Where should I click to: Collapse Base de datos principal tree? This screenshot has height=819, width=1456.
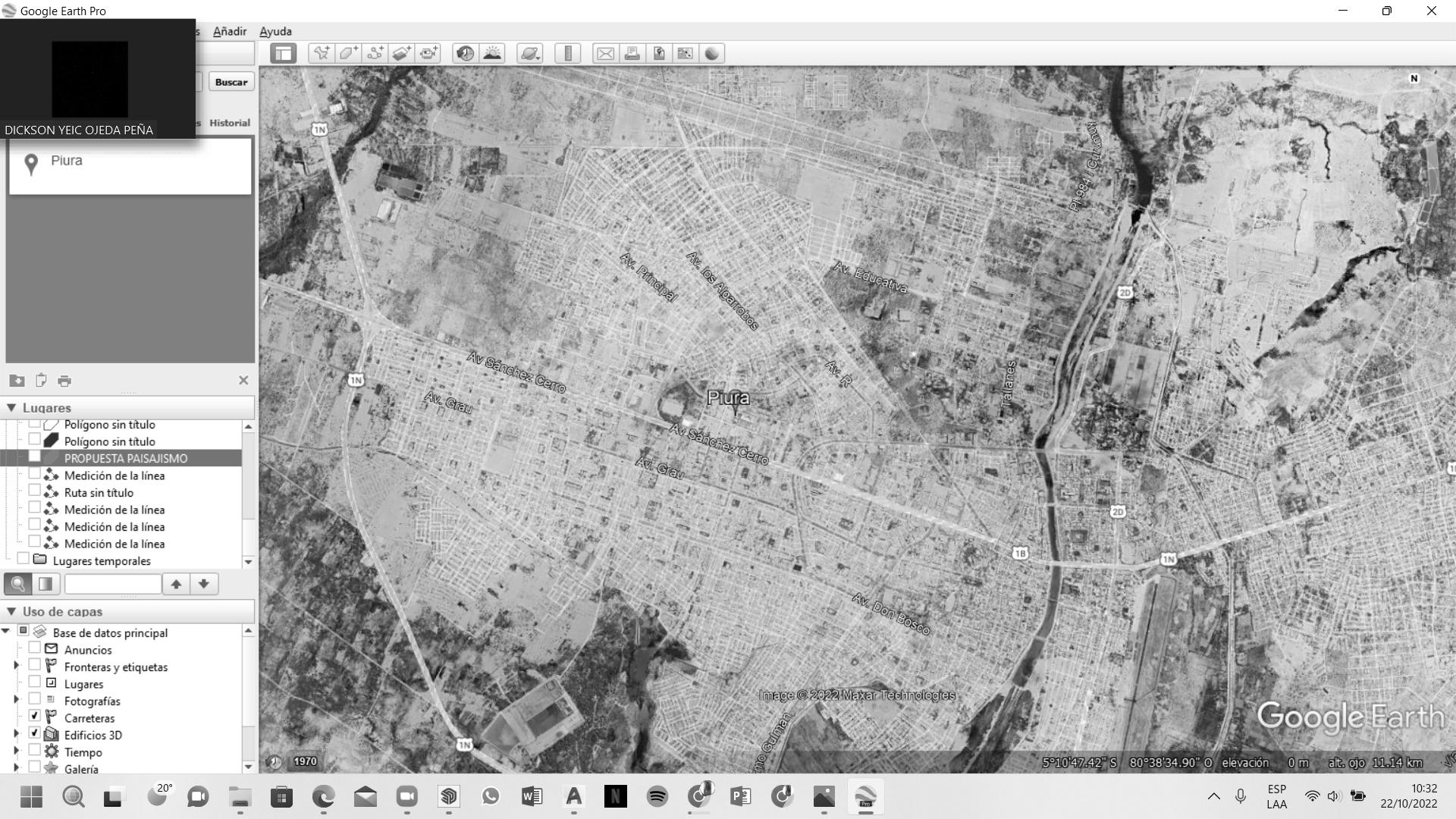pyautogui.click(x=6, y=631)
